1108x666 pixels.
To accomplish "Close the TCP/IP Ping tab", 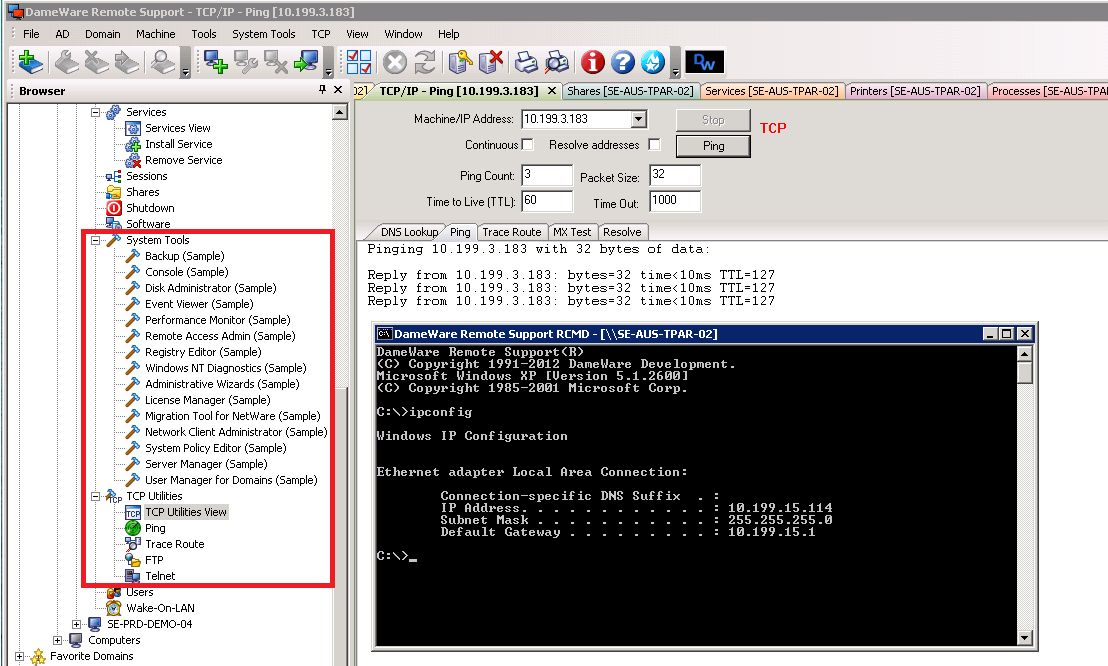I will tap(552, 90).
